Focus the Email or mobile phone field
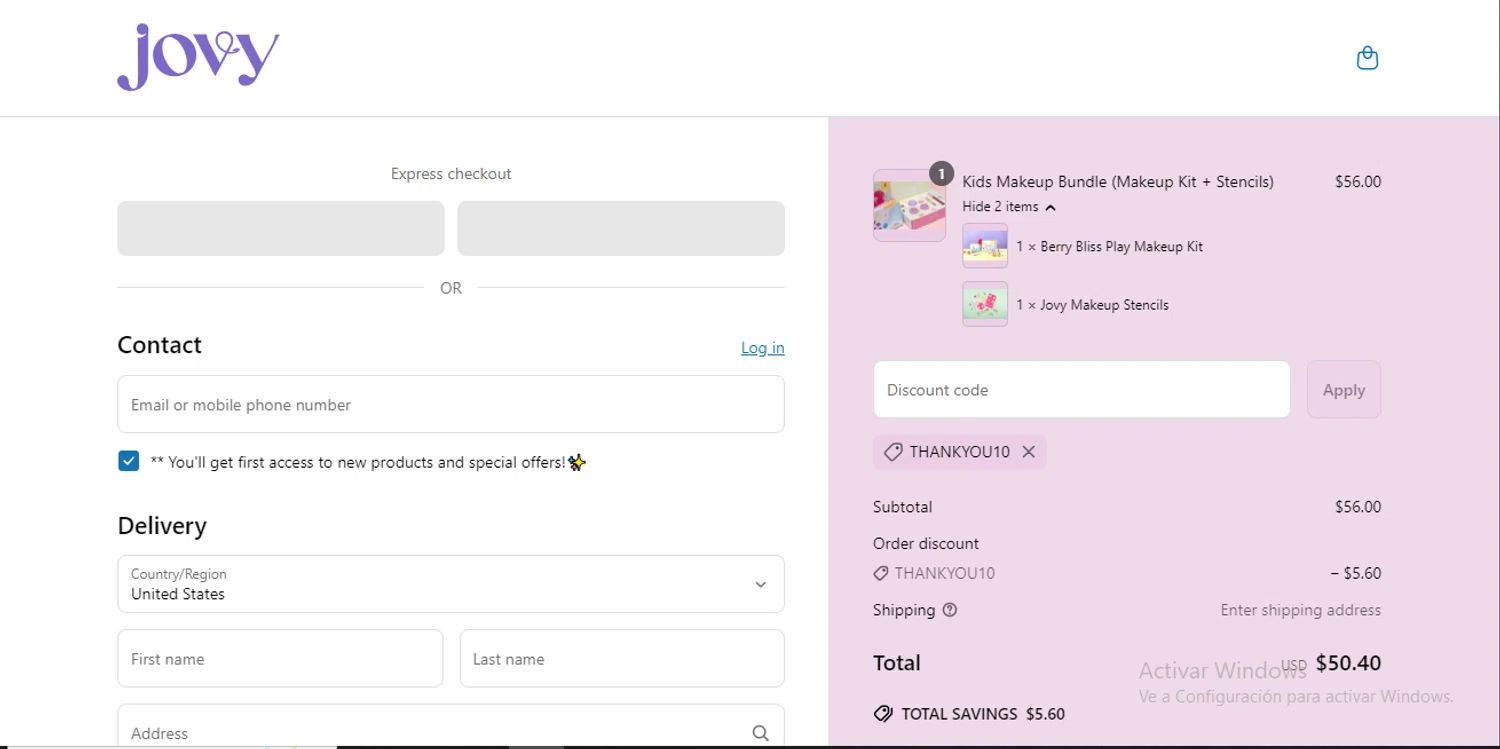 pyautogui.click(x=451, y=404)
